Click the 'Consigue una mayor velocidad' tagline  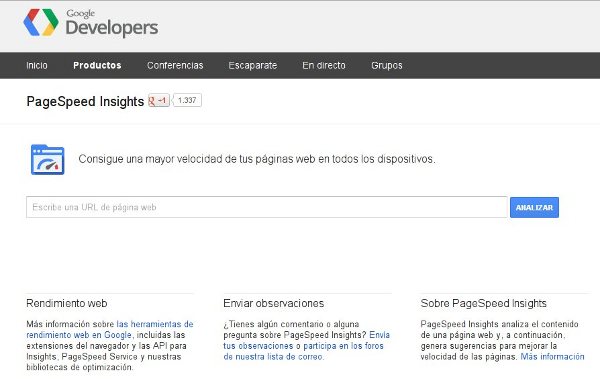257,159
